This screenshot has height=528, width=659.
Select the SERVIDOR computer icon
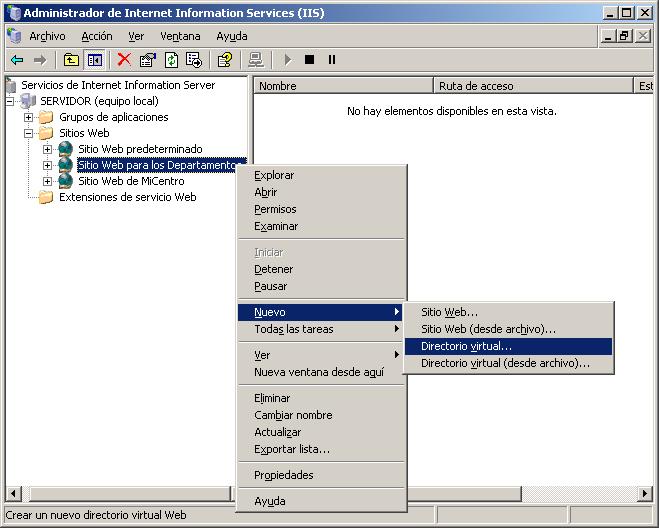(x=28, y=101)
